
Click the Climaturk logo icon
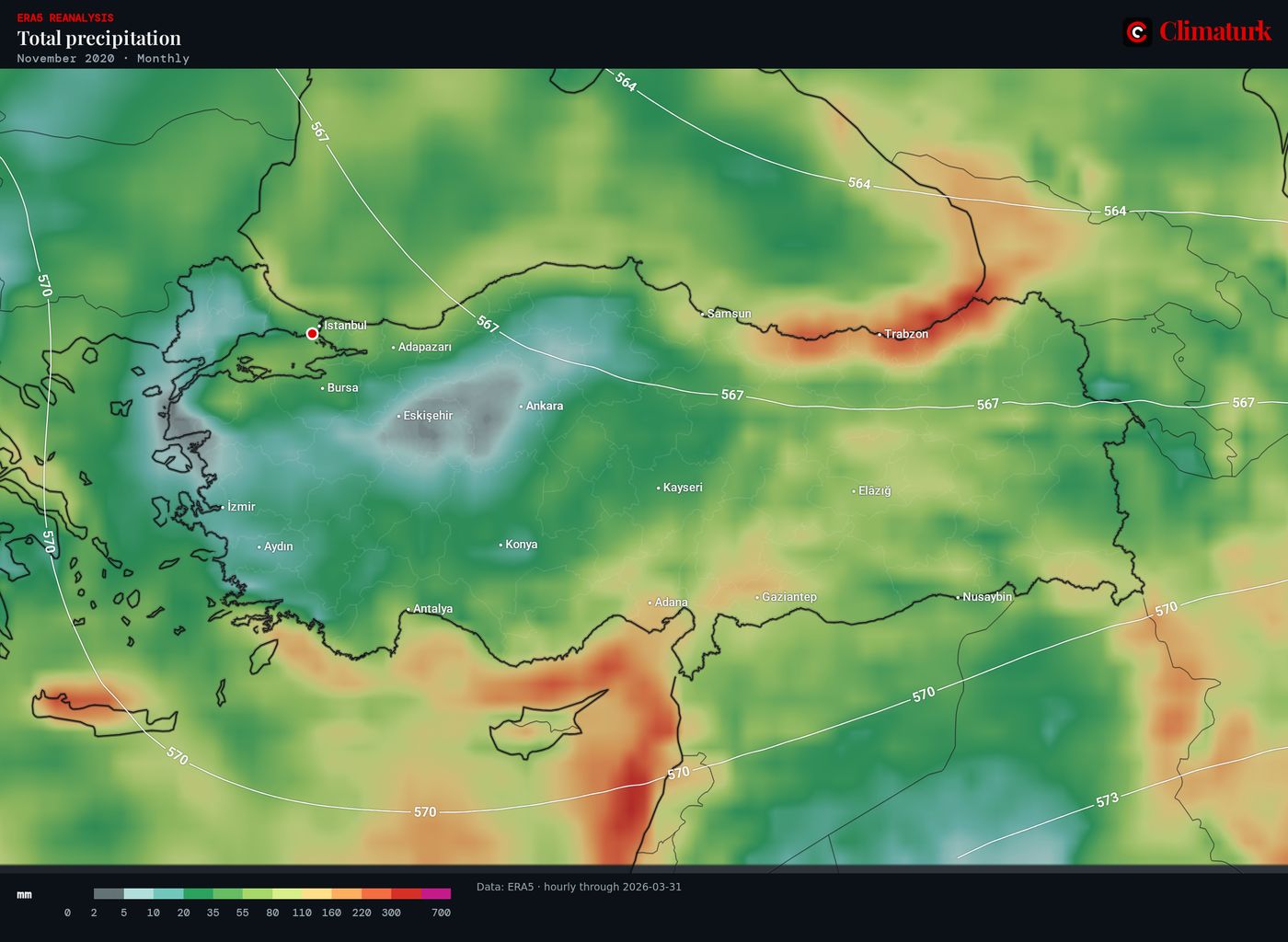click(1138, 32)
